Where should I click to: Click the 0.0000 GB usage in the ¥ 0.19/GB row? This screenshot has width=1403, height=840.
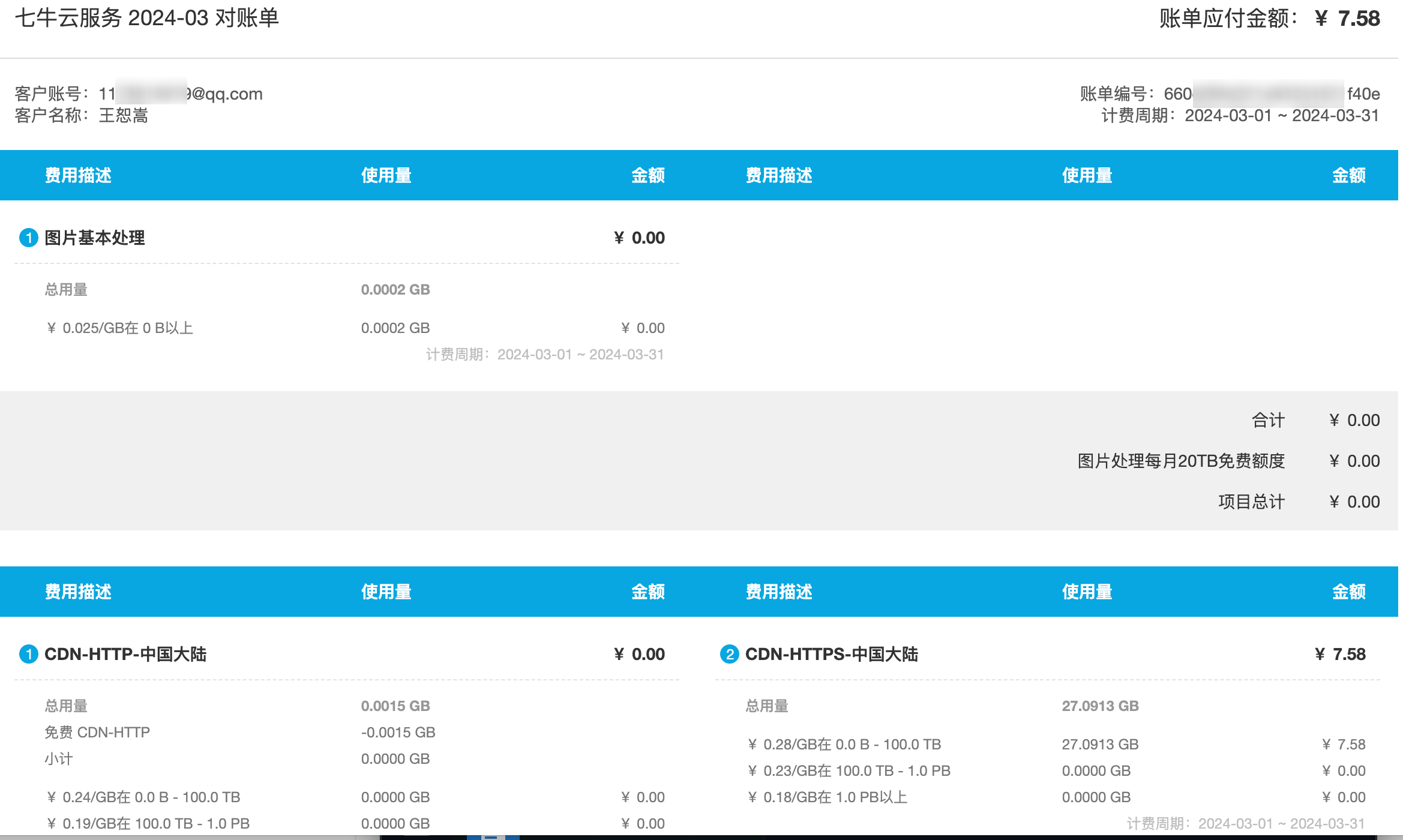click(395, 824)
